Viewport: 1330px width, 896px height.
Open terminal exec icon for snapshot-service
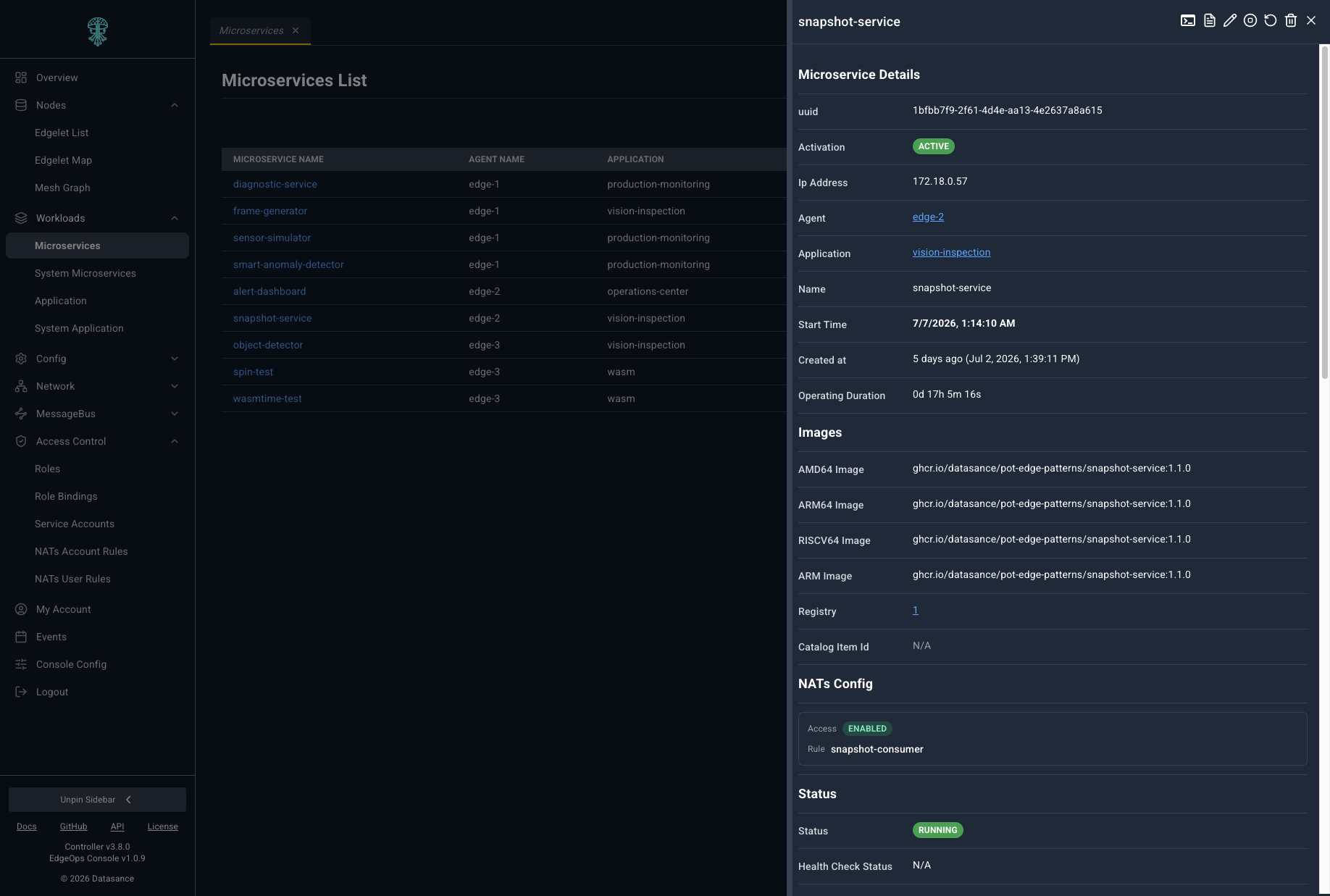tap(1188, 21)
